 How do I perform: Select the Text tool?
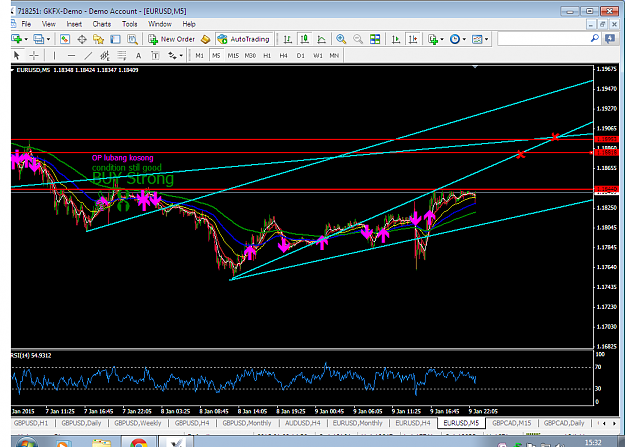(x=138, y=55)
